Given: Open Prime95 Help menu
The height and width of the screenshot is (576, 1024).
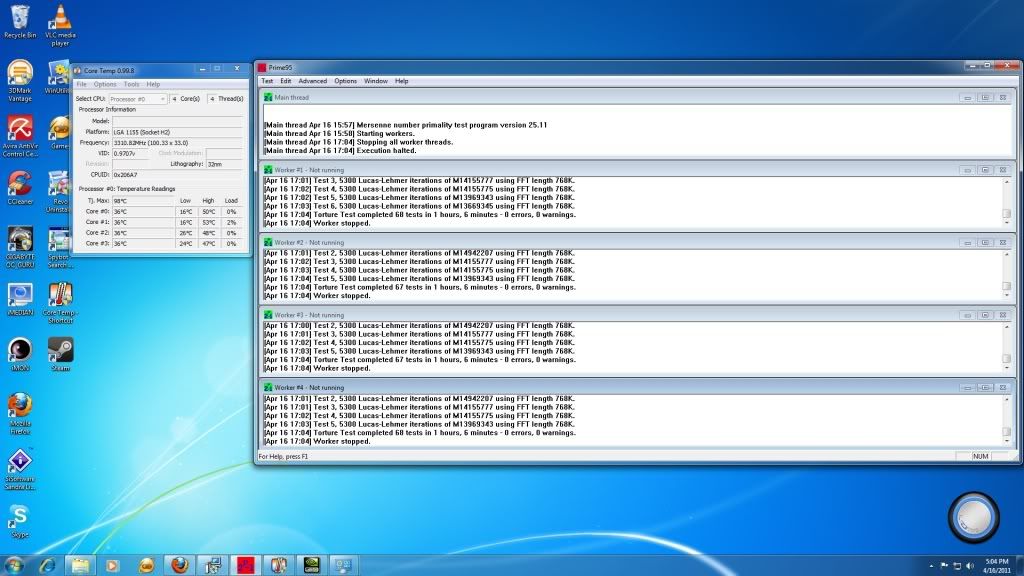Looking at the screenshot, I should pyautogui.click(x=402, y=81).
